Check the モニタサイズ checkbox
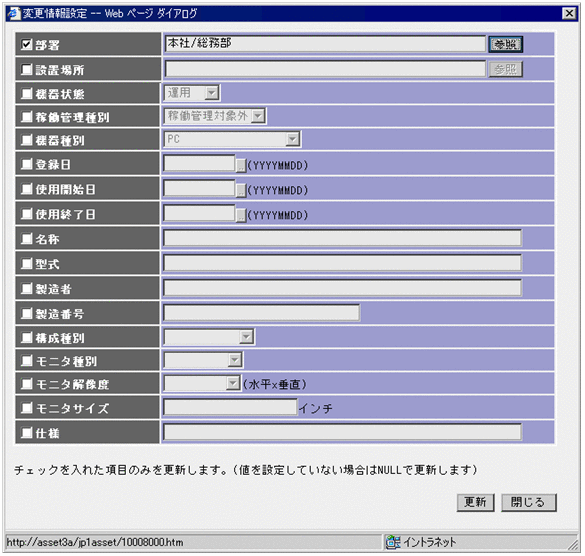The image size is (585, 556). click(x=26, y=407)
